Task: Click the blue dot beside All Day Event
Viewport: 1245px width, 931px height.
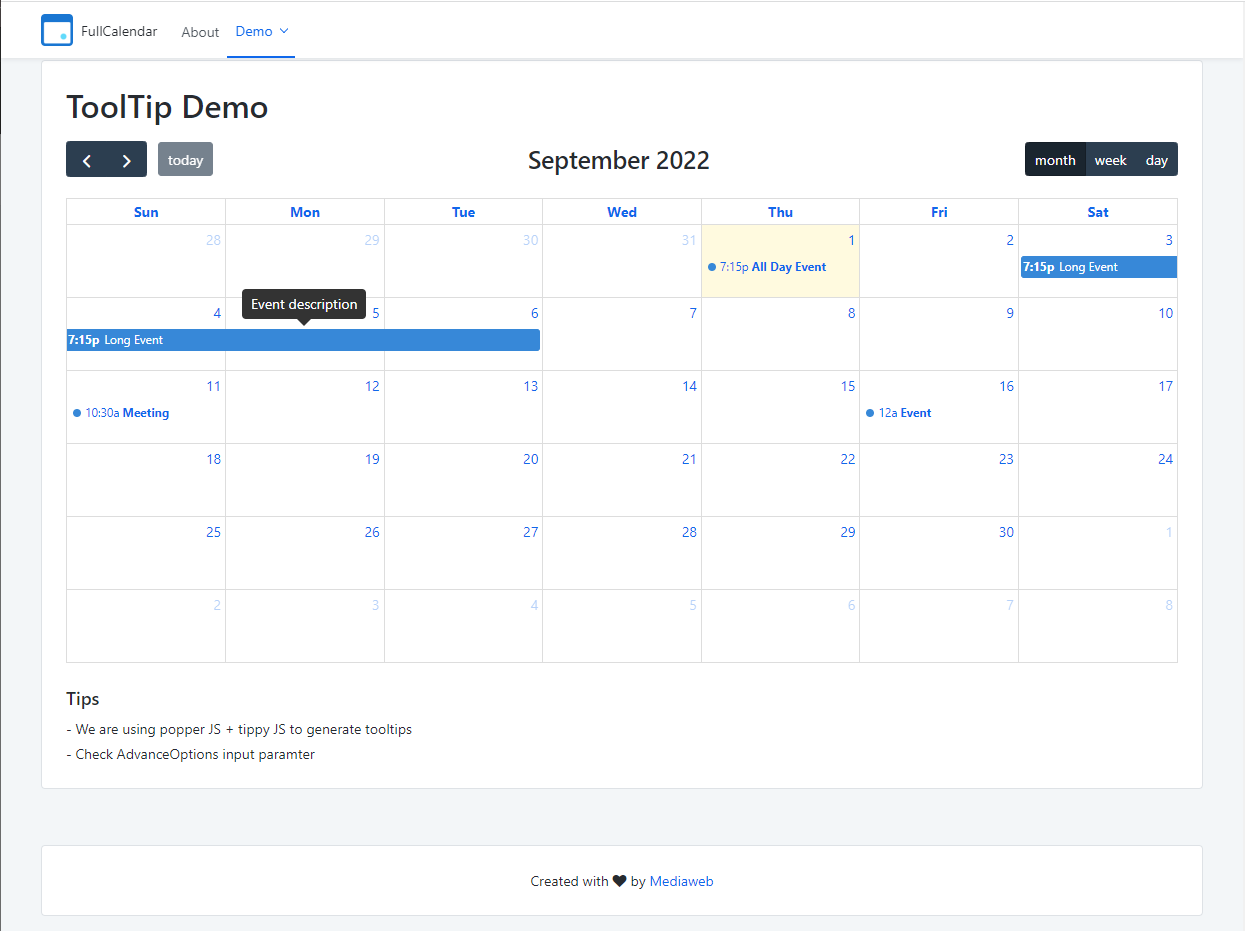Action: 712,267
